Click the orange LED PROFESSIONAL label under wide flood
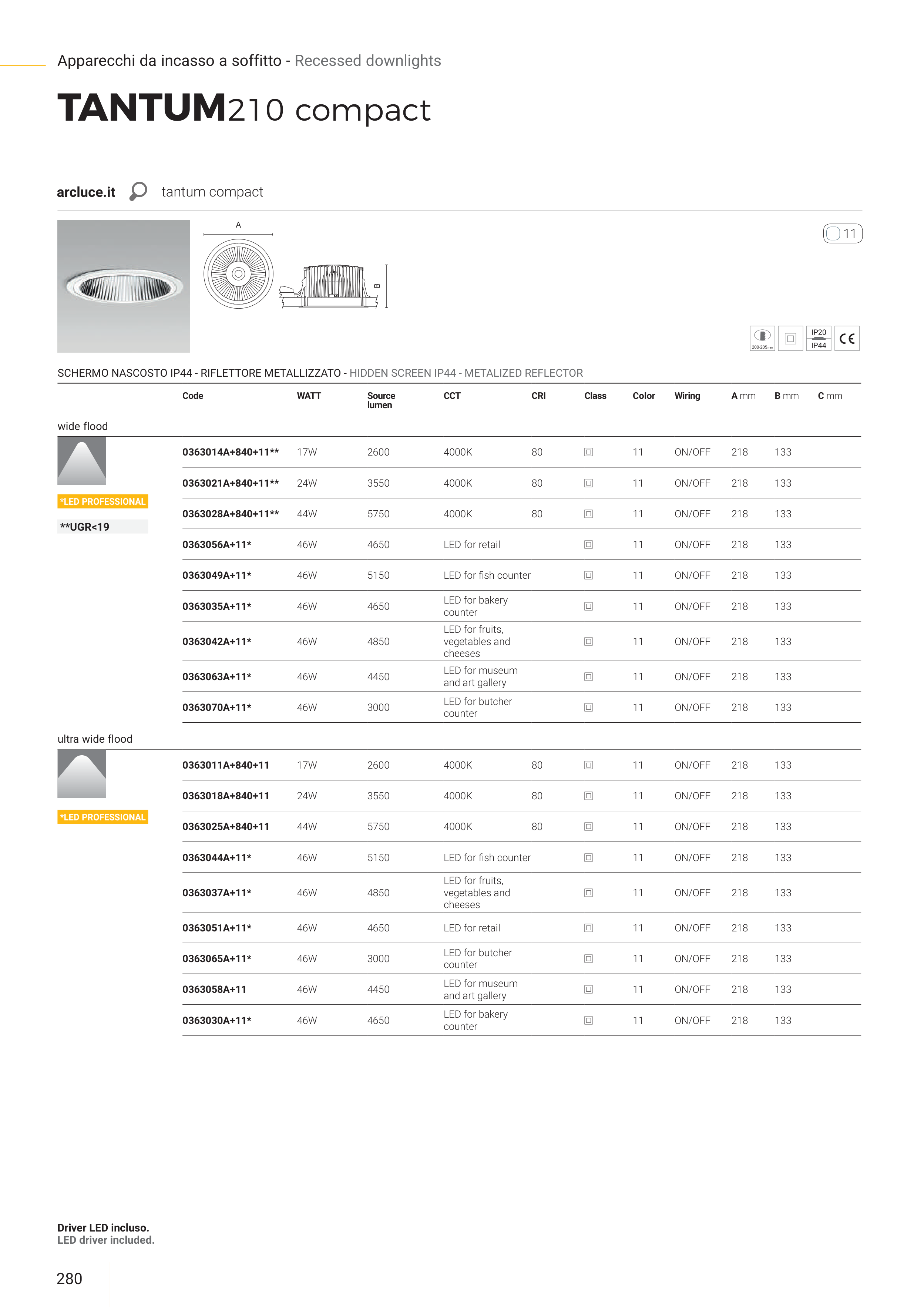The image size is (924, 1307). pyautogui.click(x=103, y=501)
